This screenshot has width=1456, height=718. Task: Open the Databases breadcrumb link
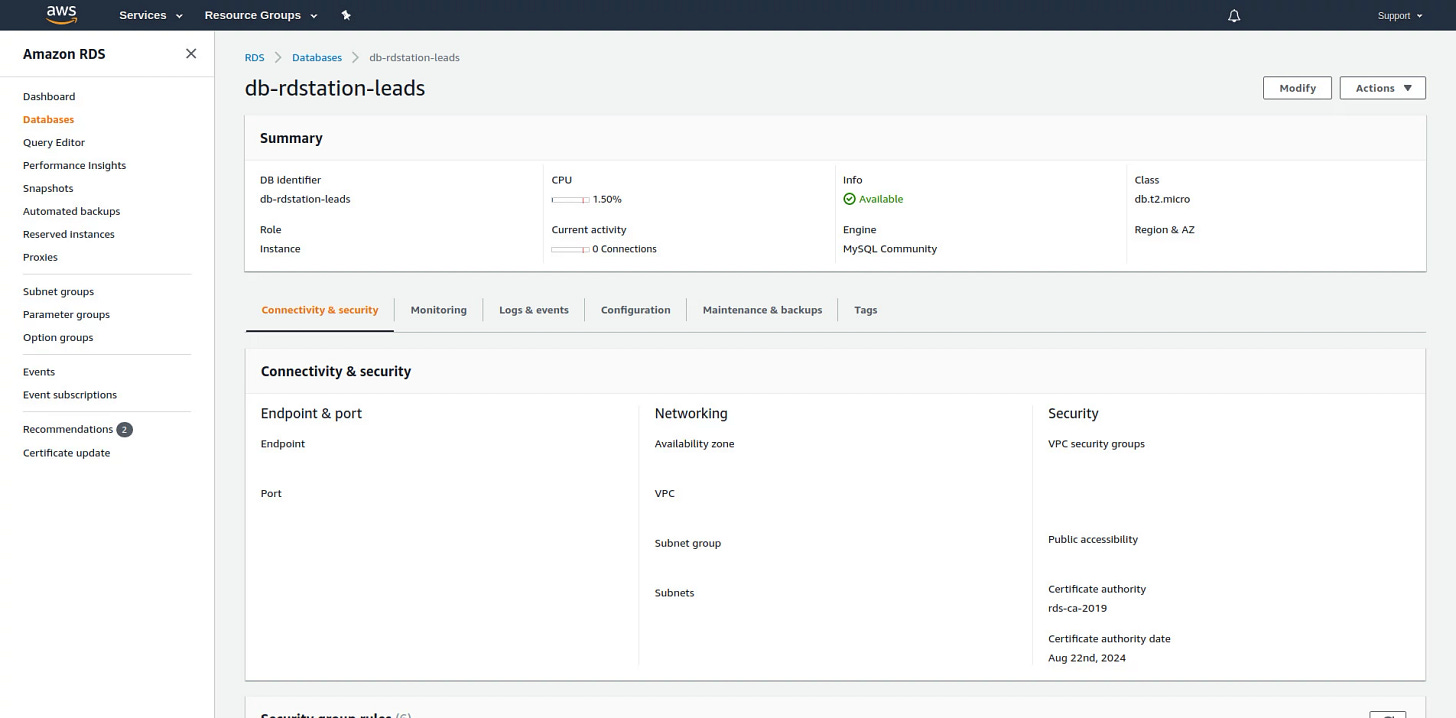(317, 57)
